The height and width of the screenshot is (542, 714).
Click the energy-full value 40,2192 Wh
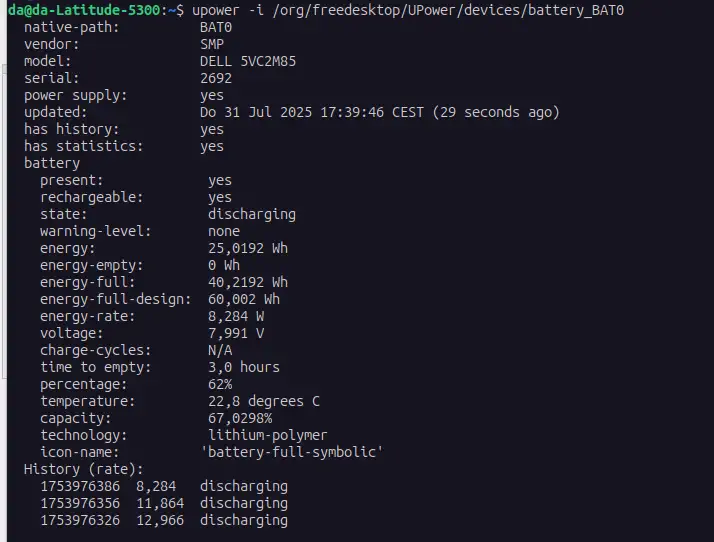pos(248,282)
